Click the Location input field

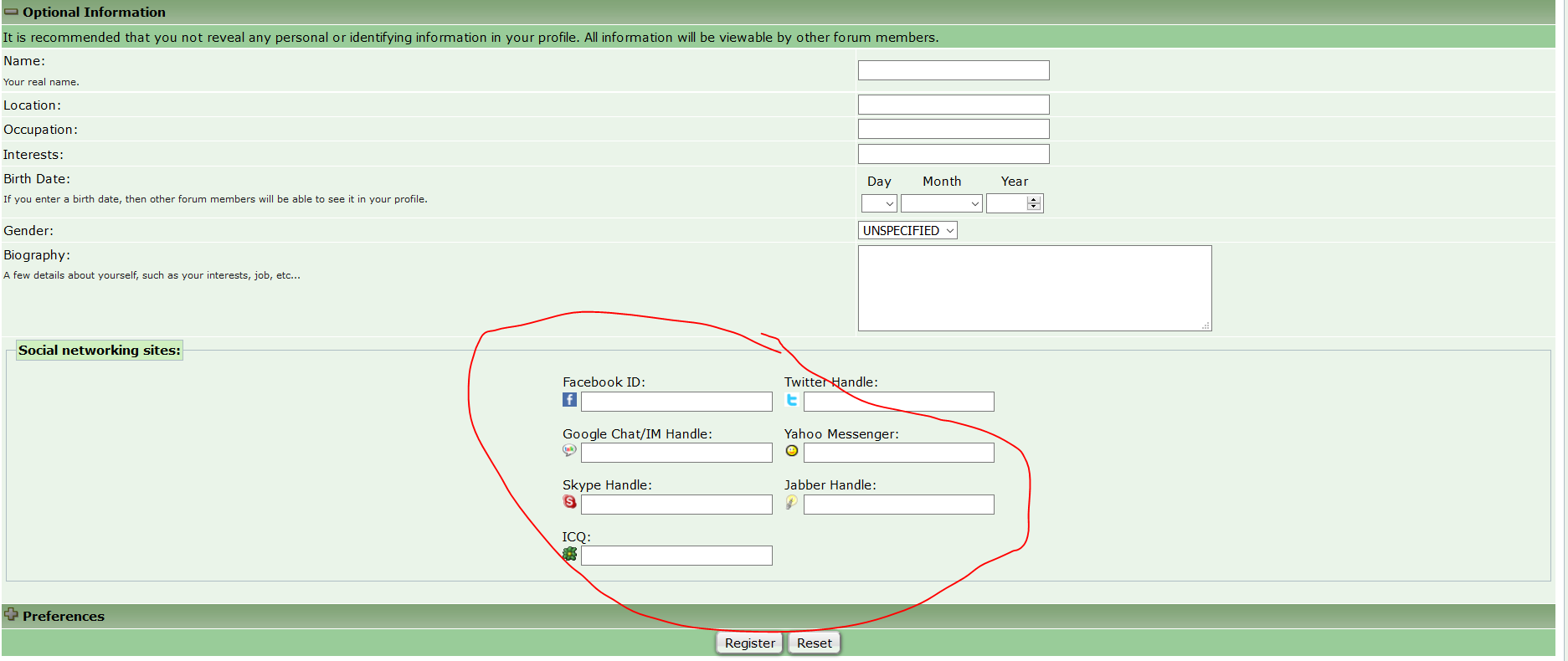pos(953,105)
